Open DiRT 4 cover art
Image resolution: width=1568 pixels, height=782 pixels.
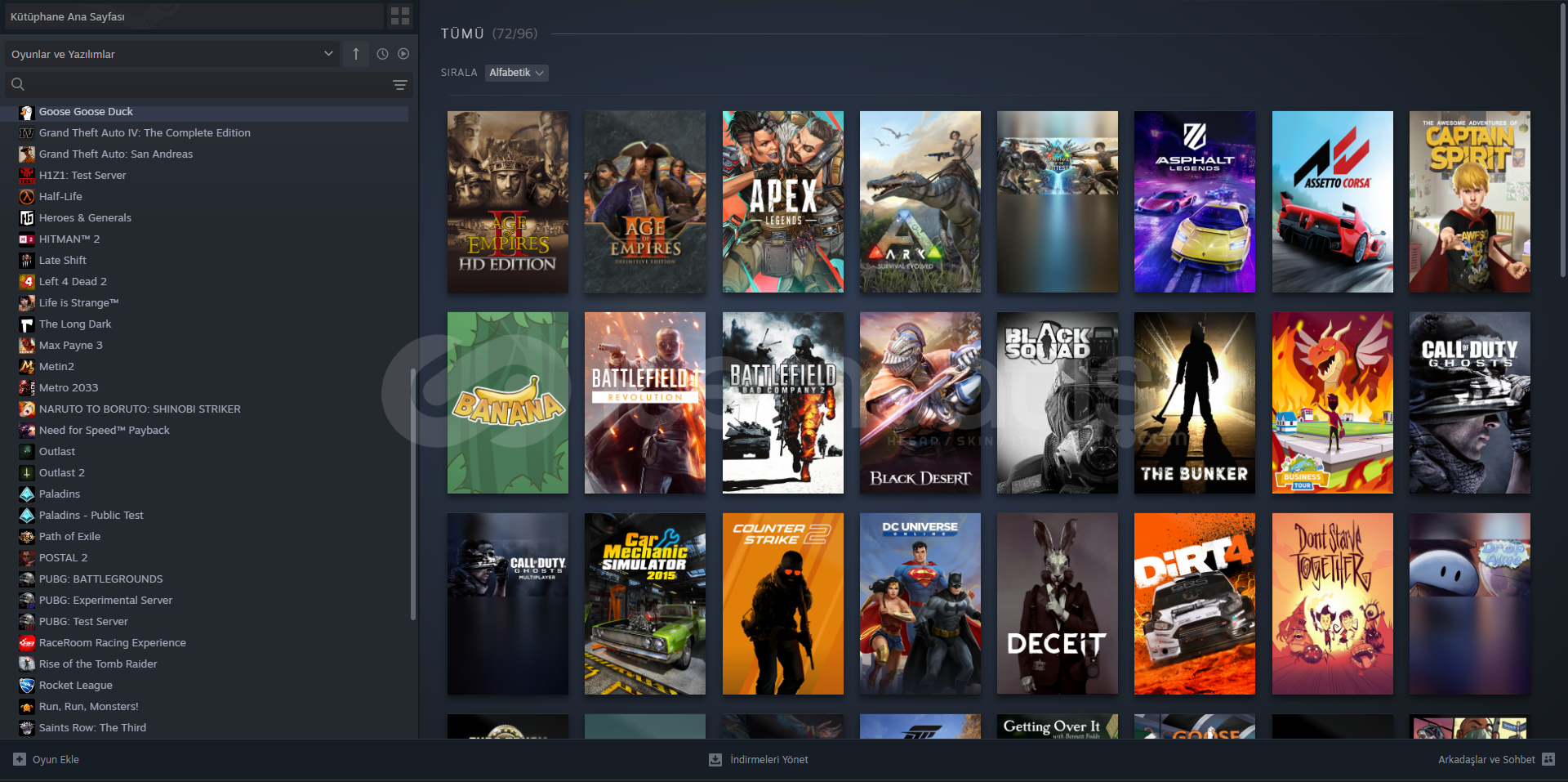[1195, 604]
